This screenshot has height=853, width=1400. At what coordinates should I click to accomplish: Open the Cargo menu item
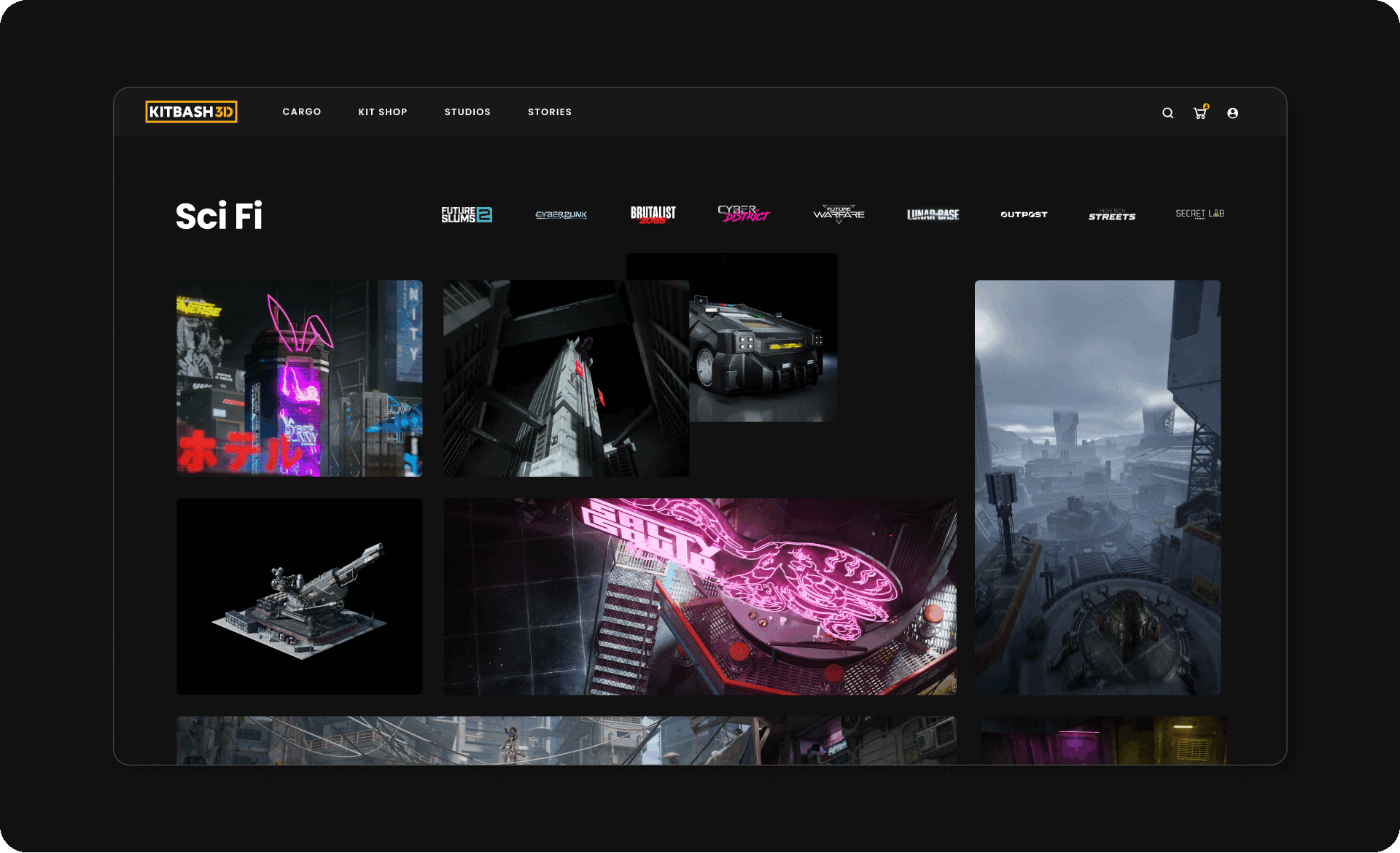click(x=302, y=112)
